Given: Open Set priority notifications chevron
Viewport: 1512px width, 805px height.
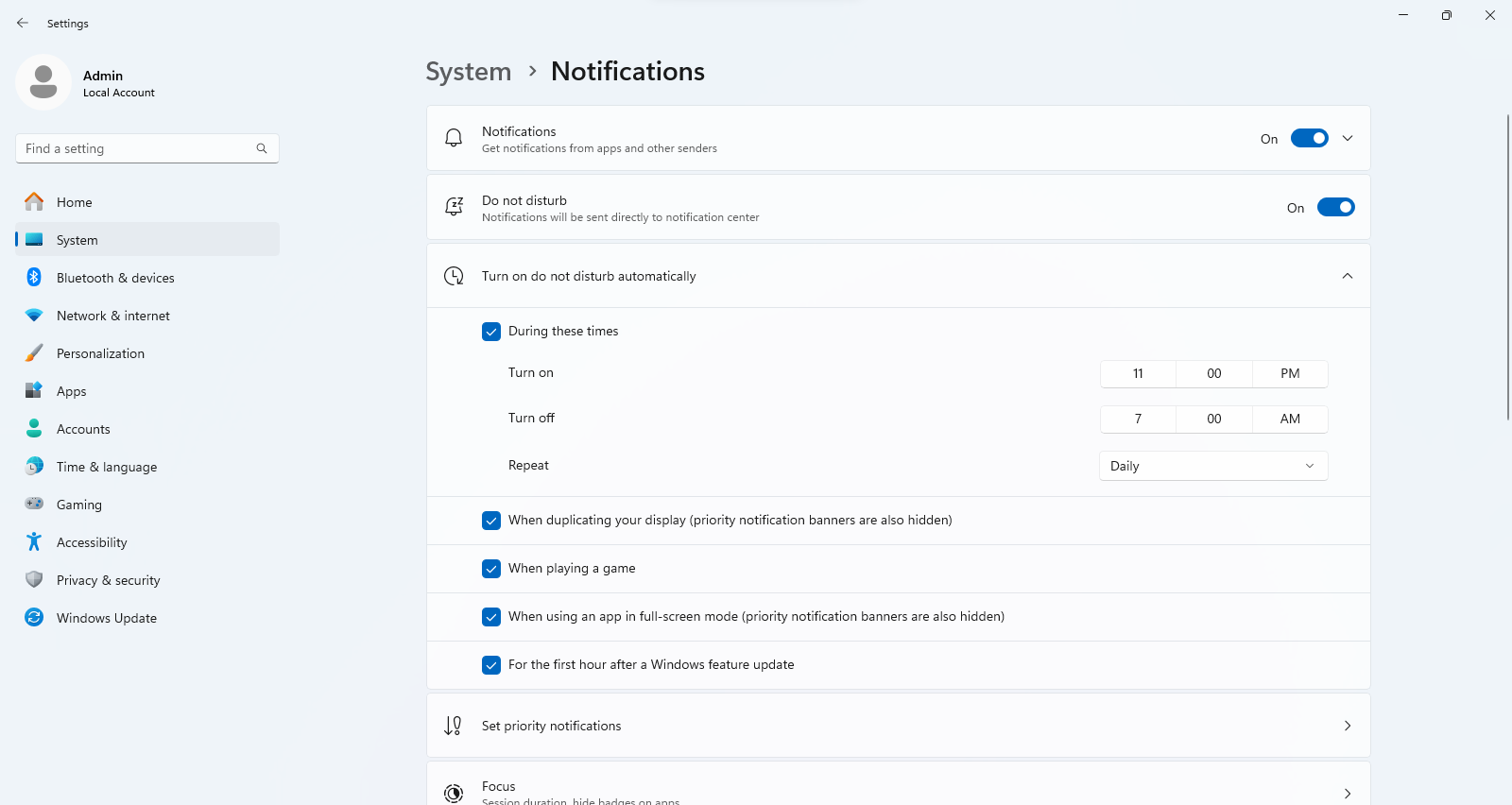Looking at the screenshot, I should (x=1348, y=726).
